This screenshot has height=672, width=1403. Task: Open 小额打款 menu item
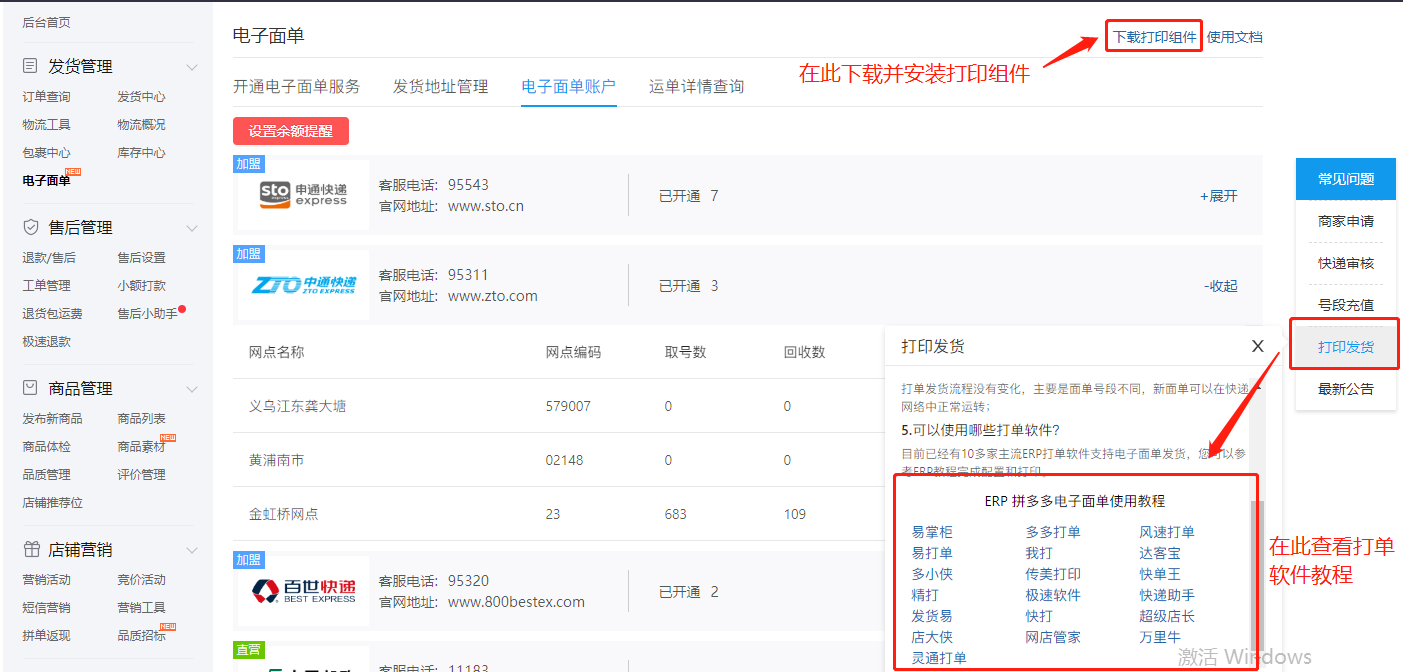tap(141, 286)
